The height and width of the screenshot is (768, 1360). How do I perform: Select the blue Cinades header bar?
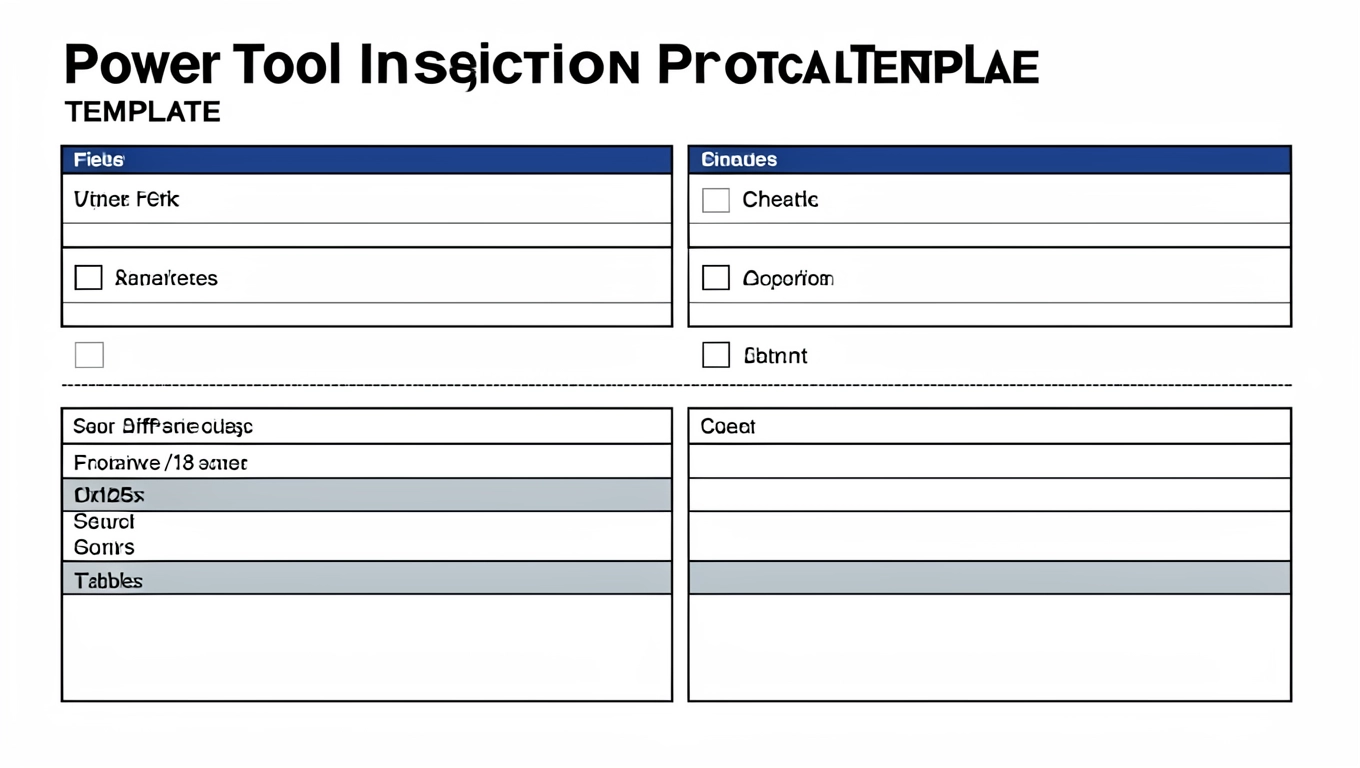coord(989,160)
